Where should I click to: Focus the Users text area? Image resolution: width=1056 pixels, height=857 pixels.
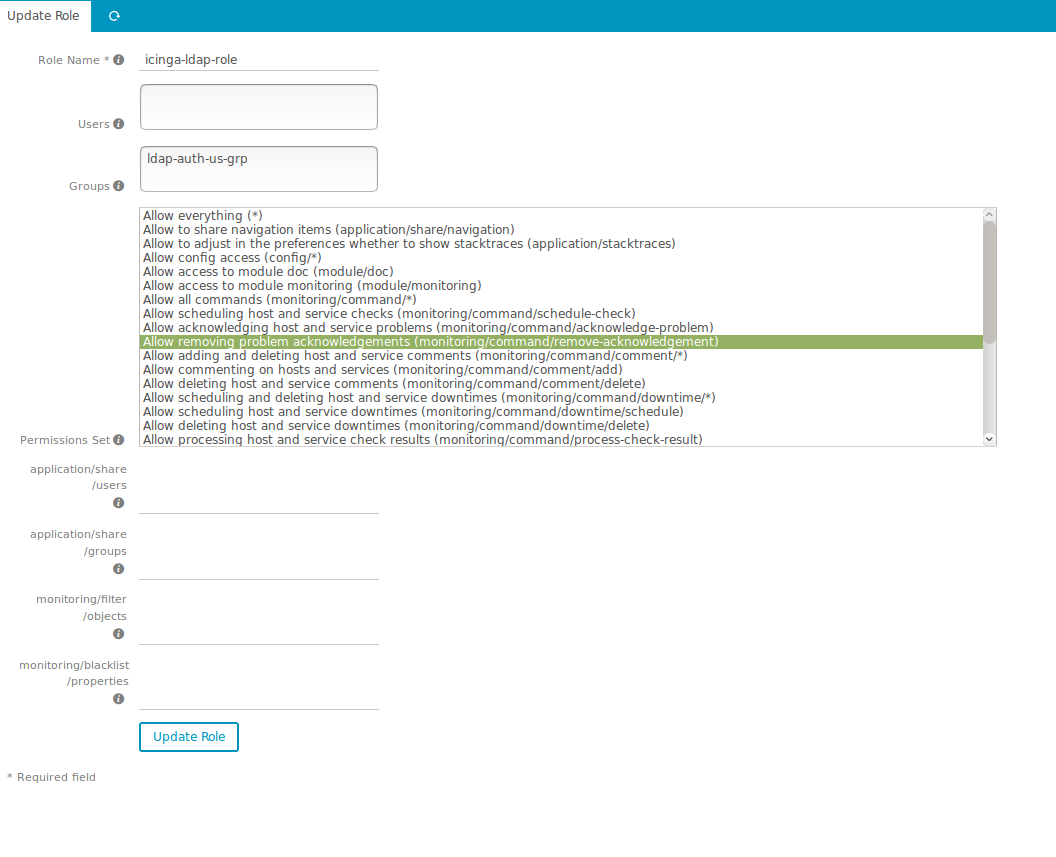(x=258, y=107)
